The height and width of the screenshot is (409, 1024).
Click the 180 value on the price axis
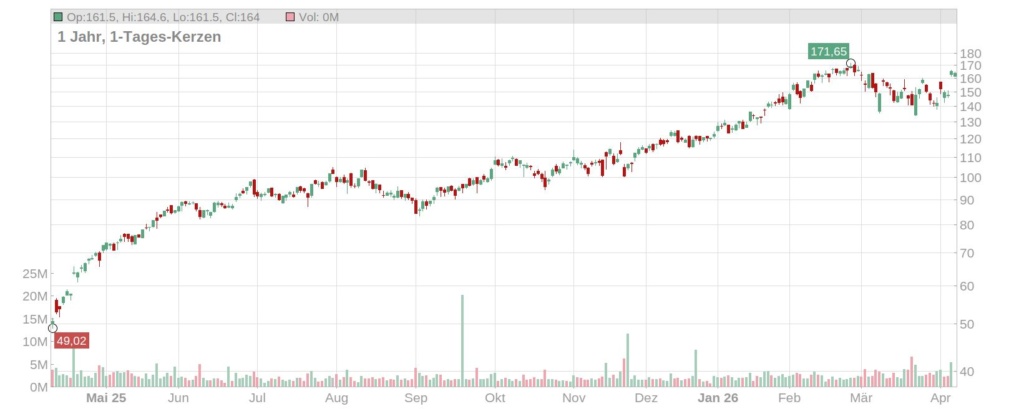pyautogui.click(x=970, y=54)
